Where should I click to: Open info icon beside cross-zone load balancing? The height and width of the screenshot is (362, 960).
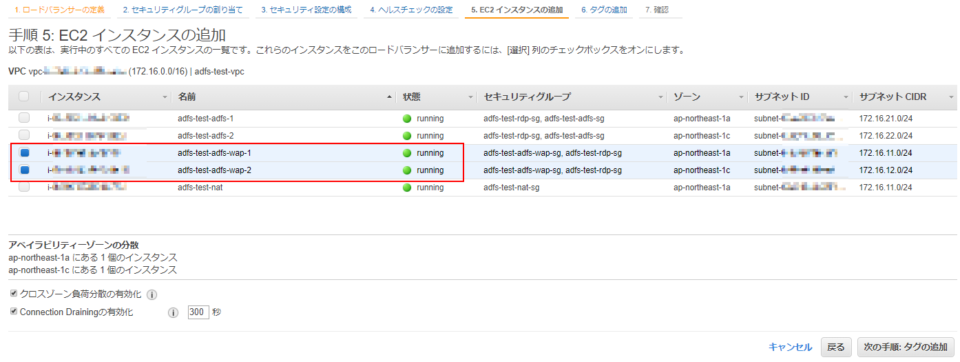(152, 295)
